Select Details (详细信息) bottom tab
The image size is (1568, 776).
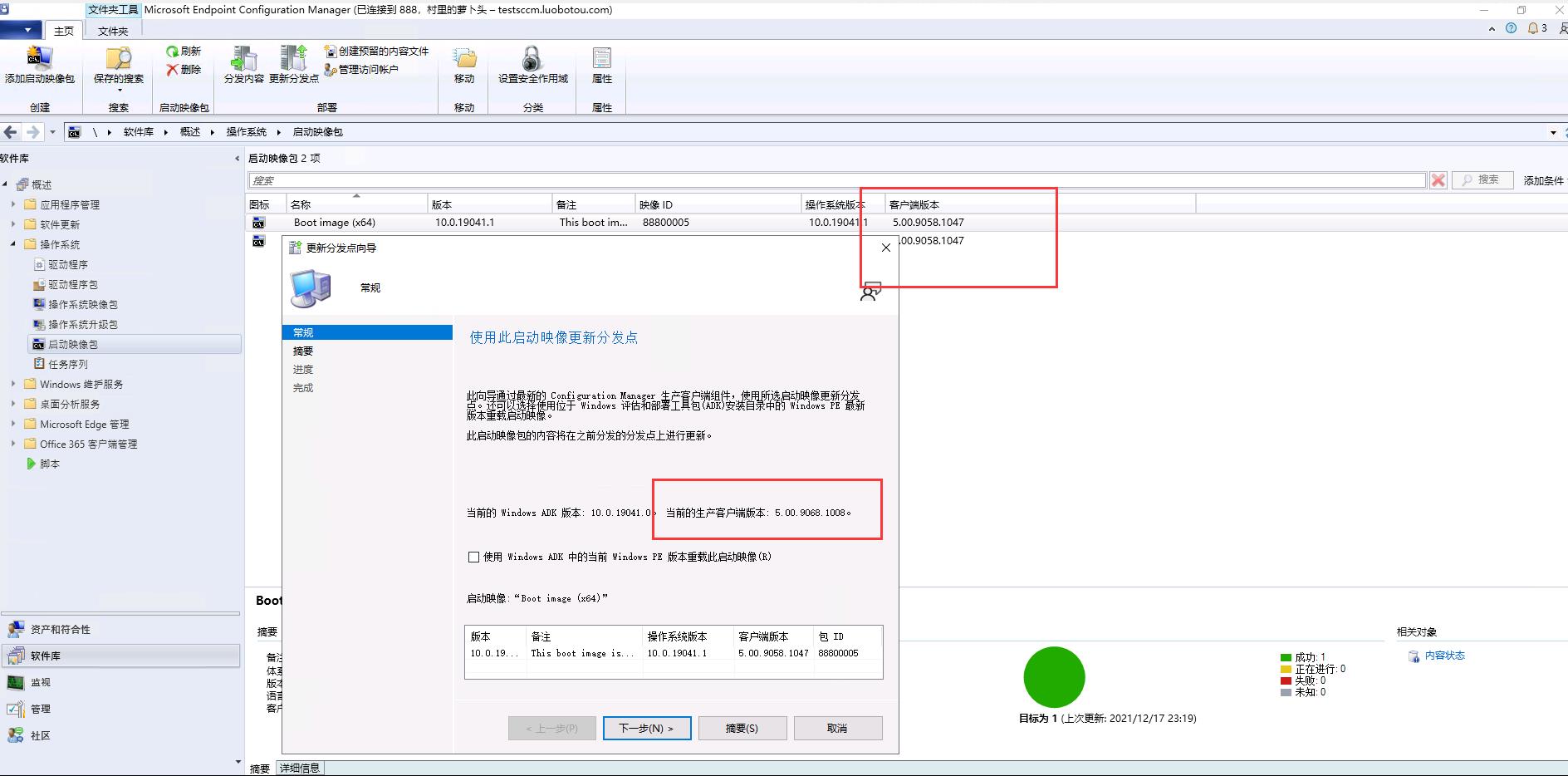tap(300, 769)
